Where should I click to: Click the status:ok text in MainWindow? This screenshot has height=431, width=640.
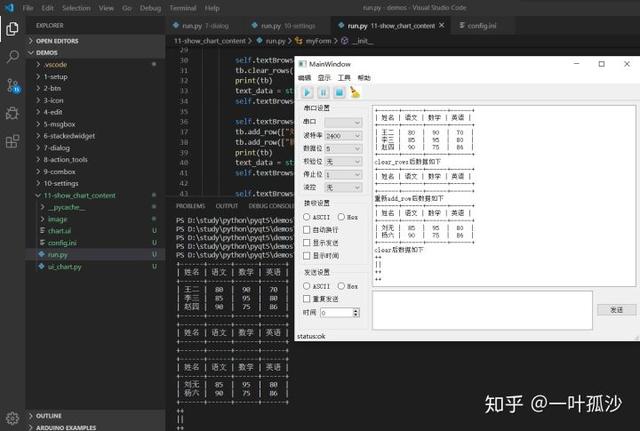pos(311,336)
